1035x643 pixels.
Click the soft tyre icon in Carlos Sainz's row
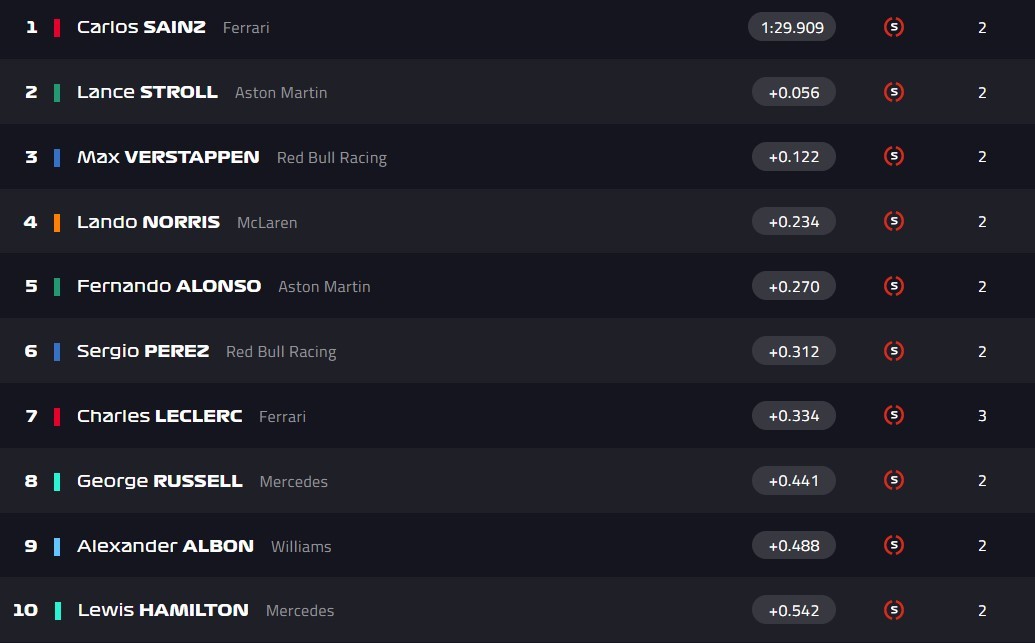pos(894,27)
